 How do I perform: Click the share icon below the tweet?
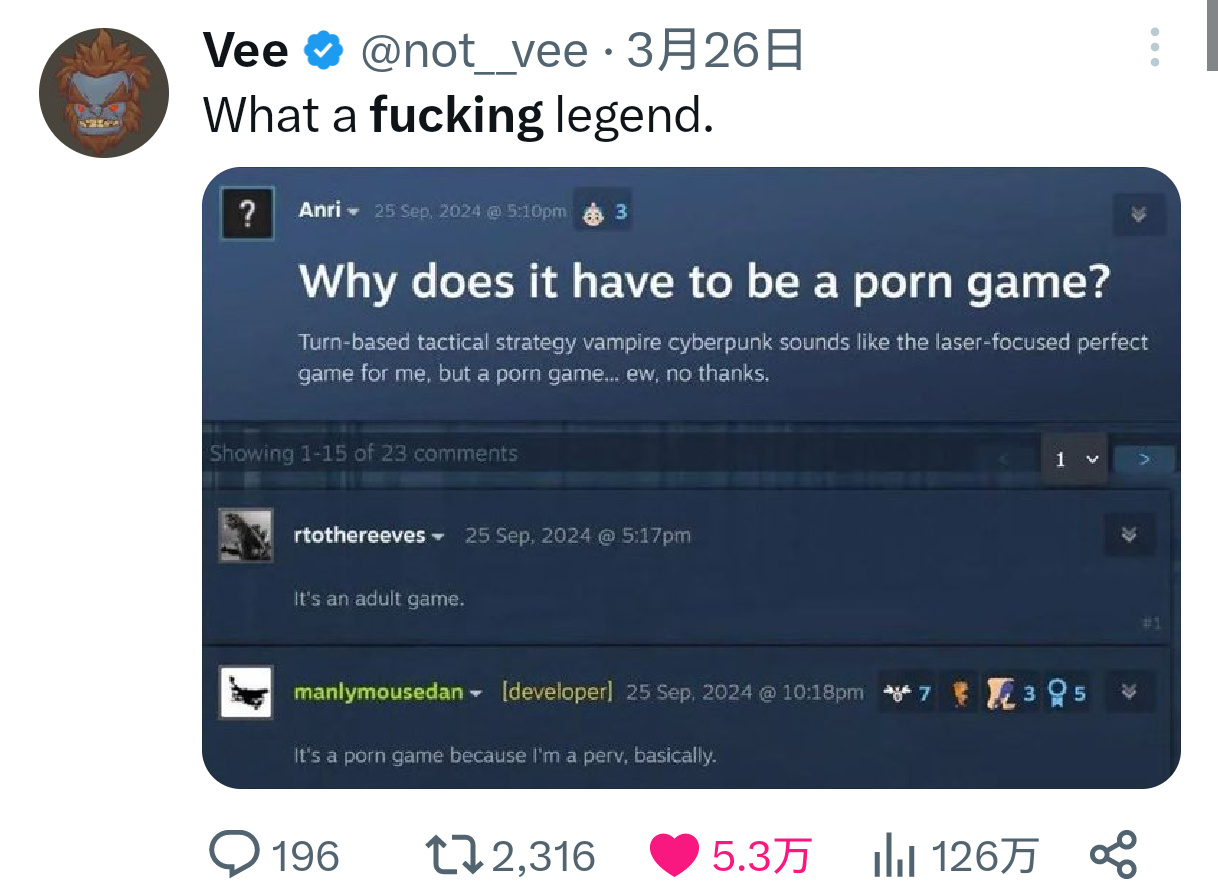point(1113,855)
